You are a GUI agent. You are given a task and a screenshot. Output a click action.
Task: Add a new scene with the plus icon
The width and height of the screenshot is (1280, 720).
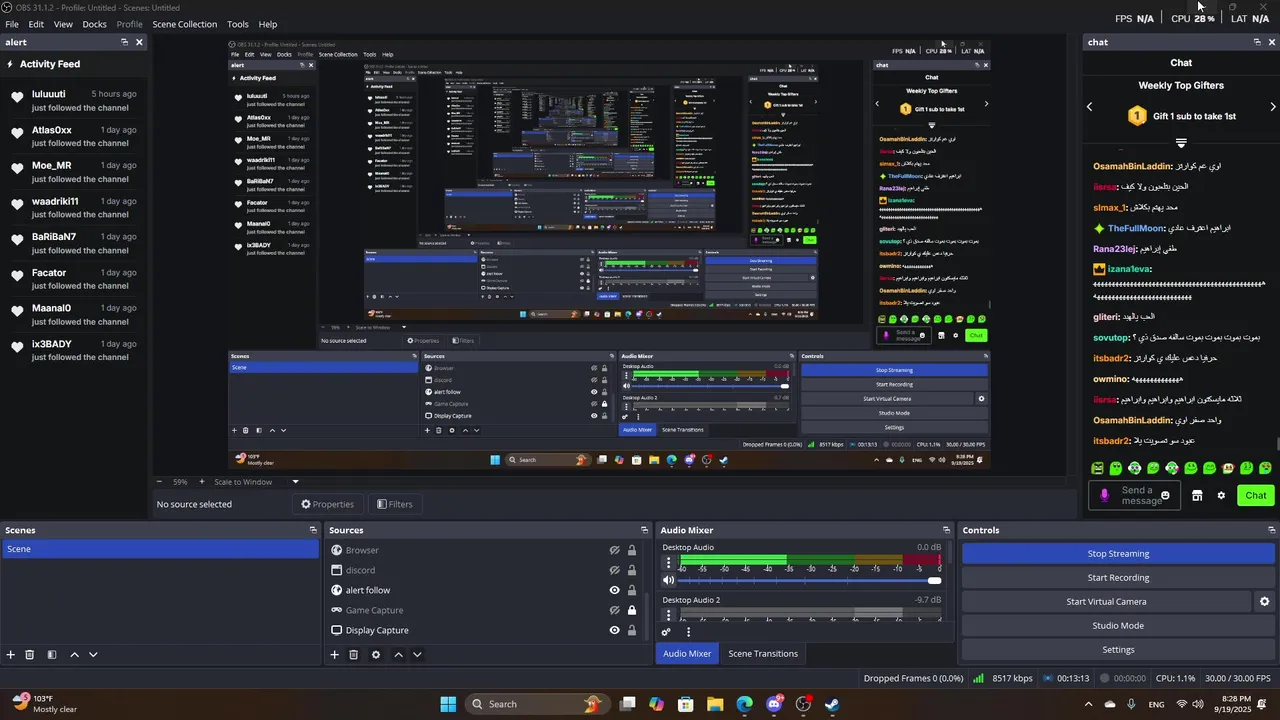pyautogui.click(x=11, y=655)
